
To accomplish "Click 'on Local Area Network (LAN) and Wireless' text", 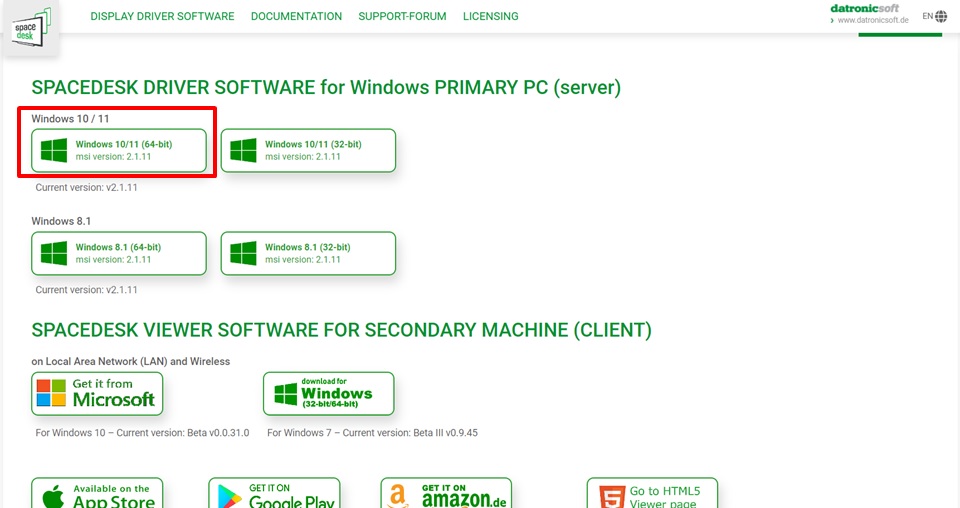I will click(131, 362).
